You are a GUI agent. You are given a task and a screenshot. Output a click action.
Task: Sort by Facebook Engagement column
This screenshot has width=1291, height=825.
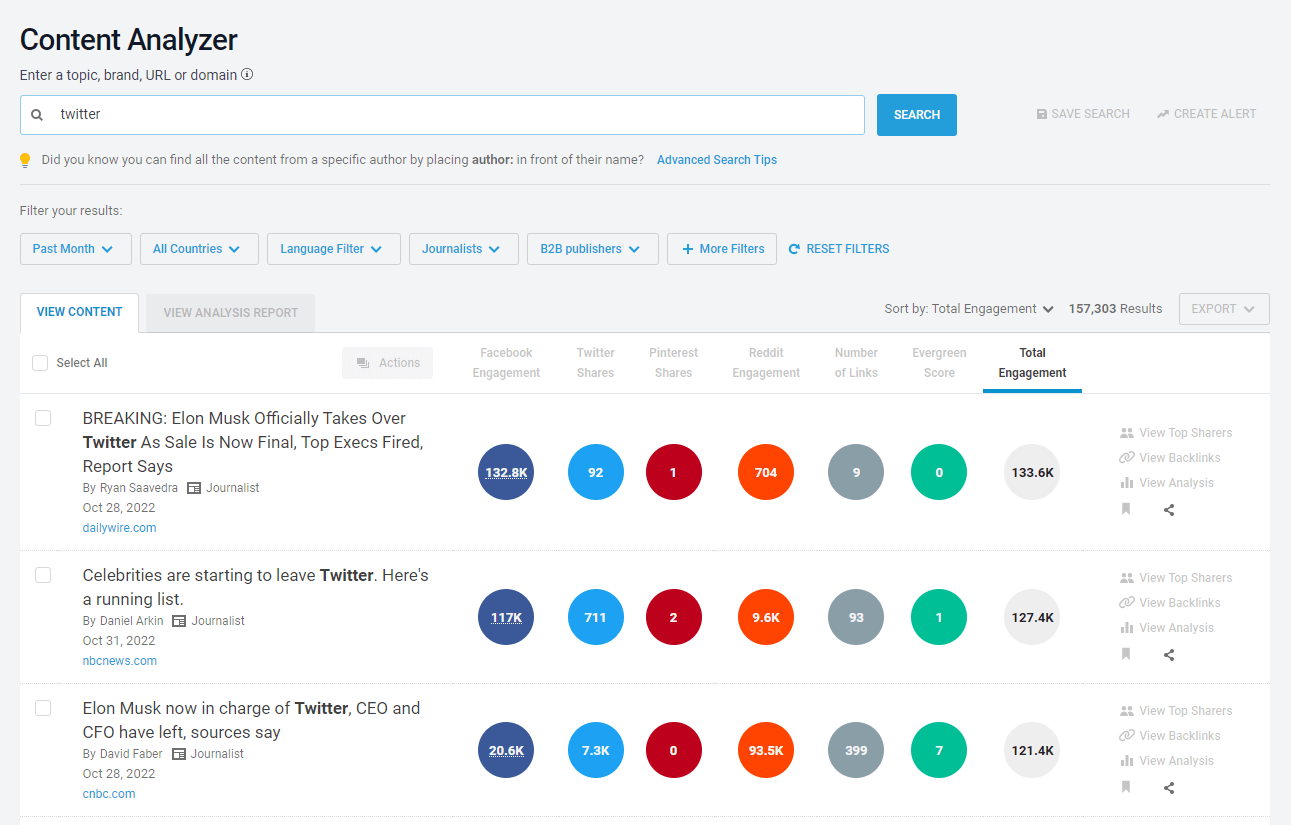506,363
